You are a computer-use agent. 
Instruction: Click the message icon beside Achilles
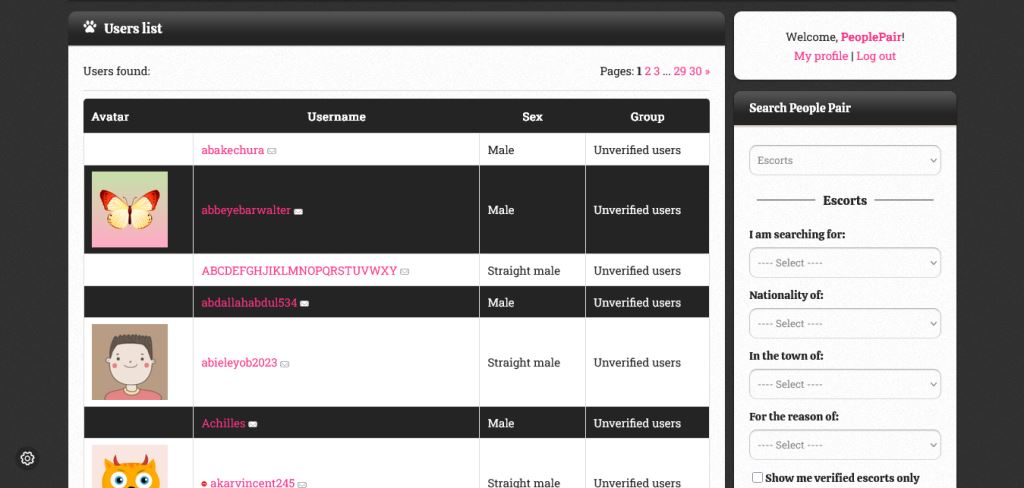tap(253, 424)
